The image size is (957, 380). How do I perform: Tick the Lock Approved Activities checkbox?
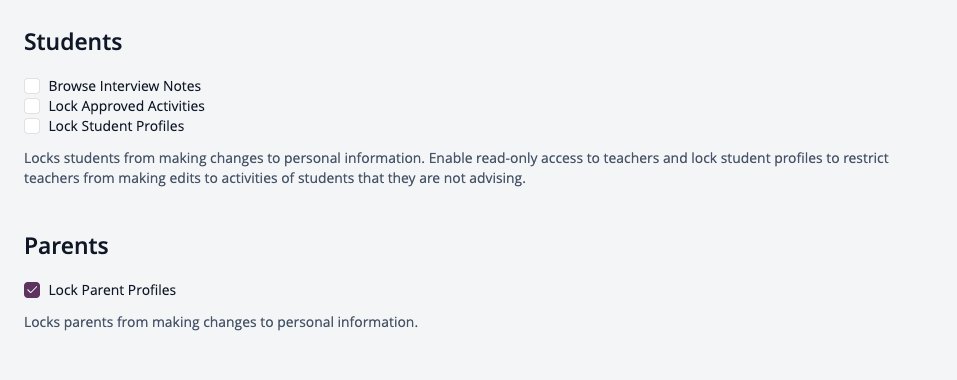pyautogui.click(x=32, y=106)
